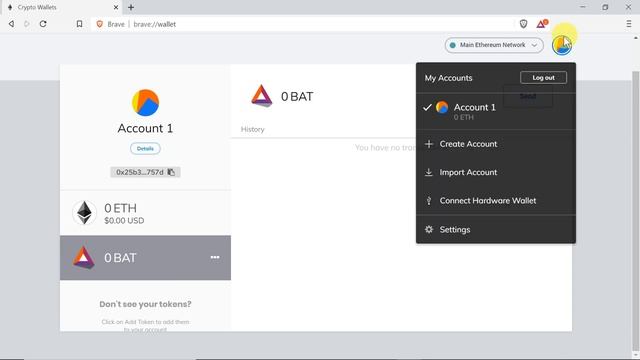
Task: Click the browser forward arrow
Action: click(27, 24)
